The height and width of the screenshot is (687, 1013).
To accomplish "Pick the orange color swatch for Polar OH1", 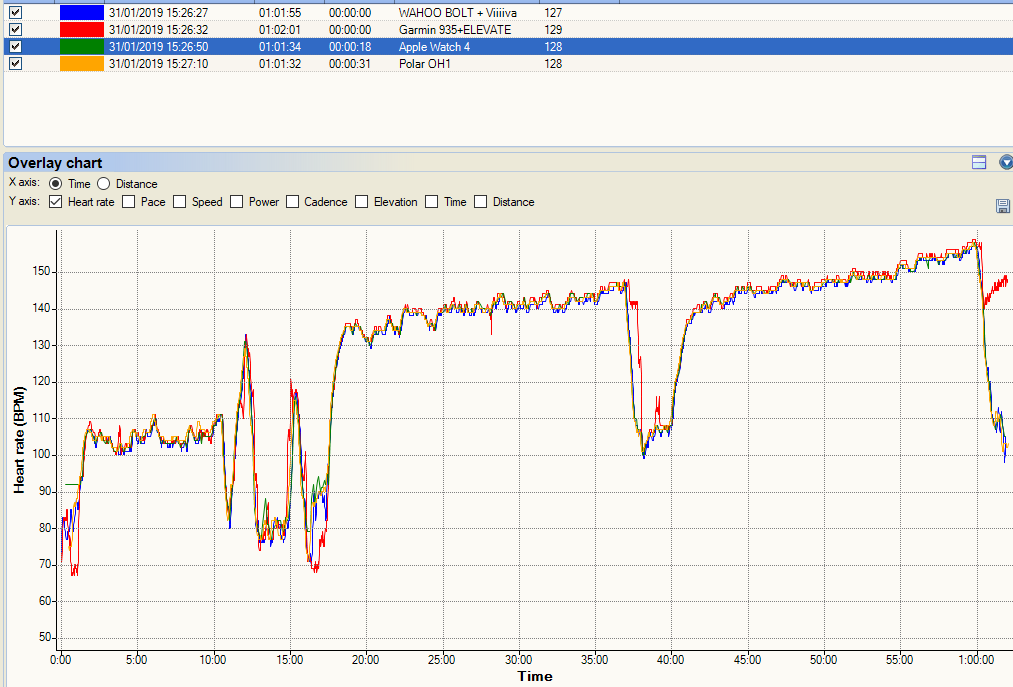I will tap(82, 64).
